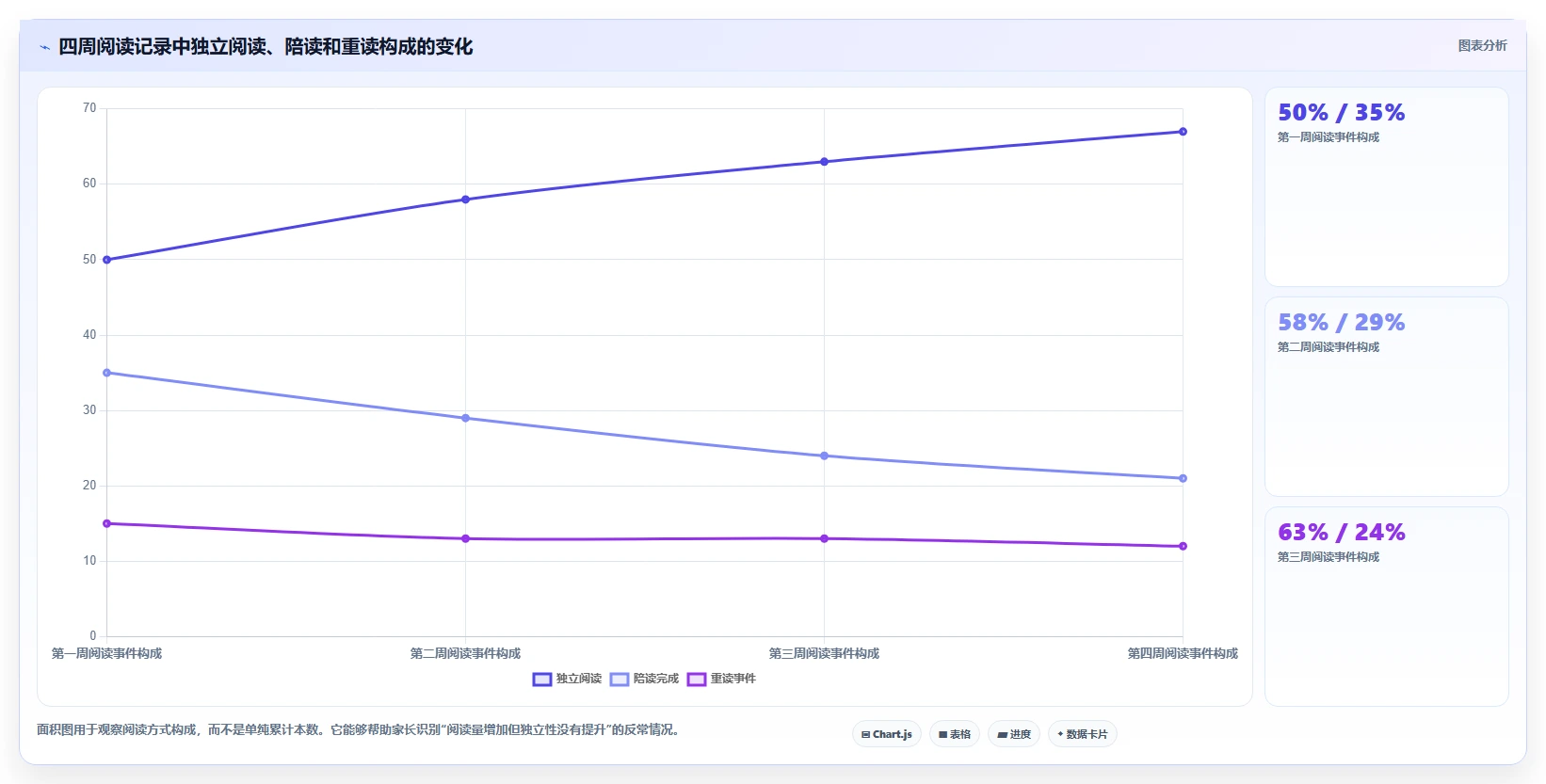The image size is (1546, 784).
Task: Click the 重读事件 data point at week four (12)
Action: click(x=1183, y=546)
